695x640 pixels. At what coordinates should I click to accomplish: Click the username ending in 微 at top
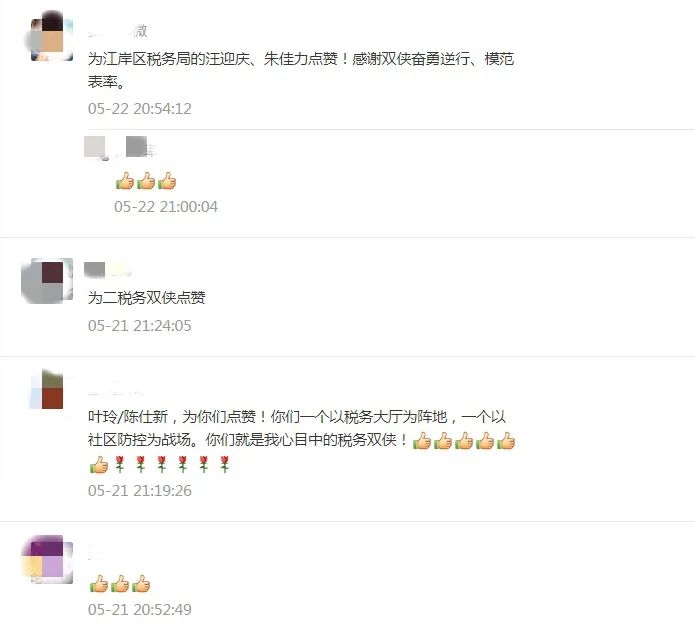118,31
